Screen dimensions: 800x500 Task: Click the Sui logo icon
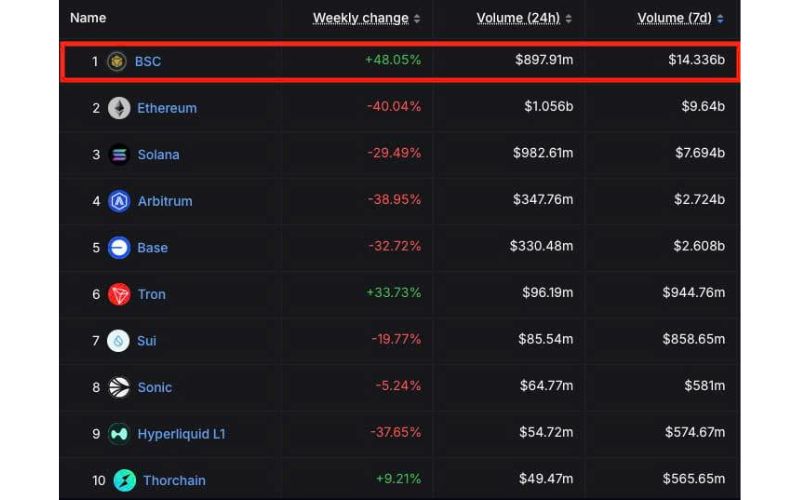(x=119, y=340)
